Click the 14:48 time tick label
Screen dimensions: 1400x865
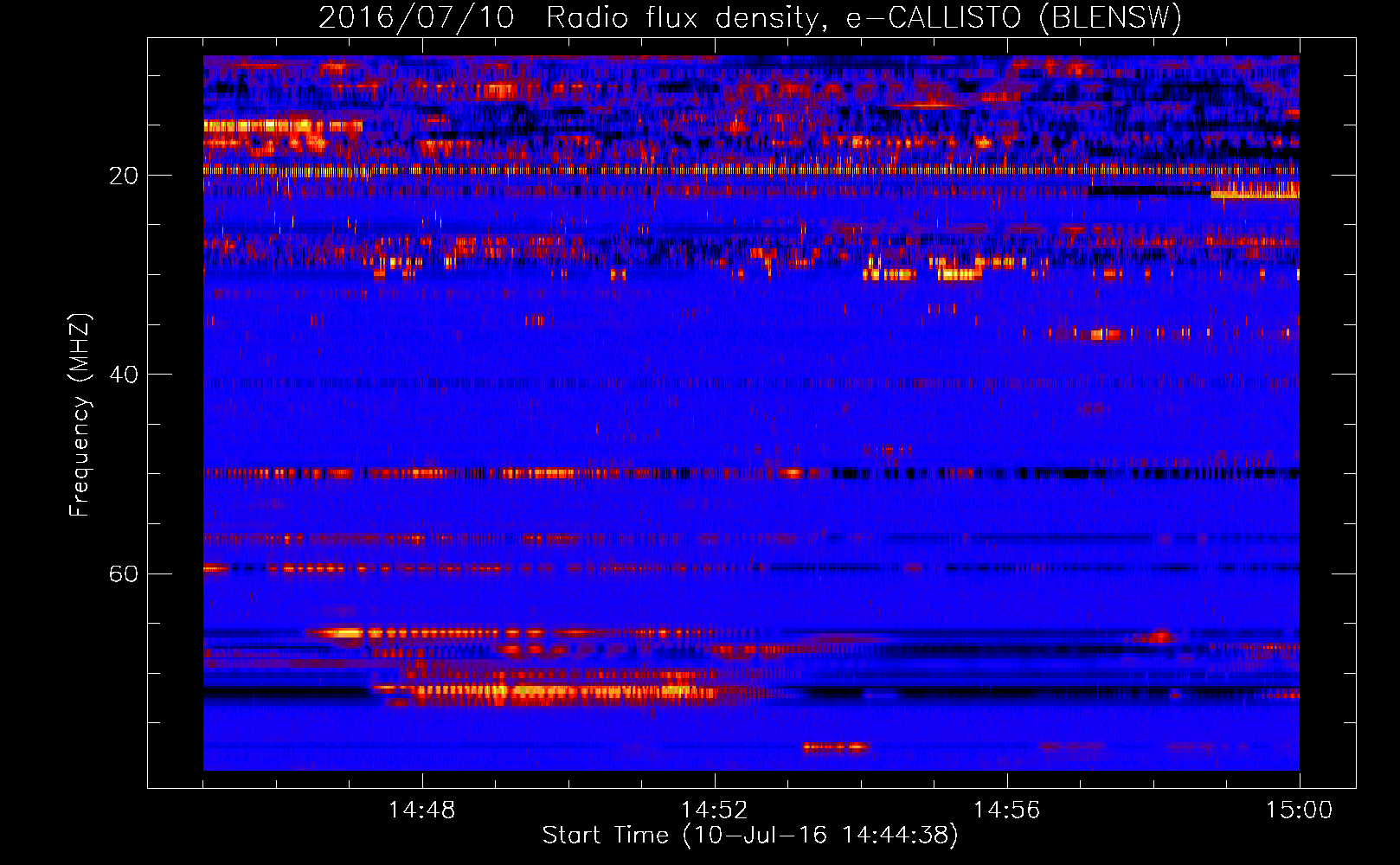422,811
